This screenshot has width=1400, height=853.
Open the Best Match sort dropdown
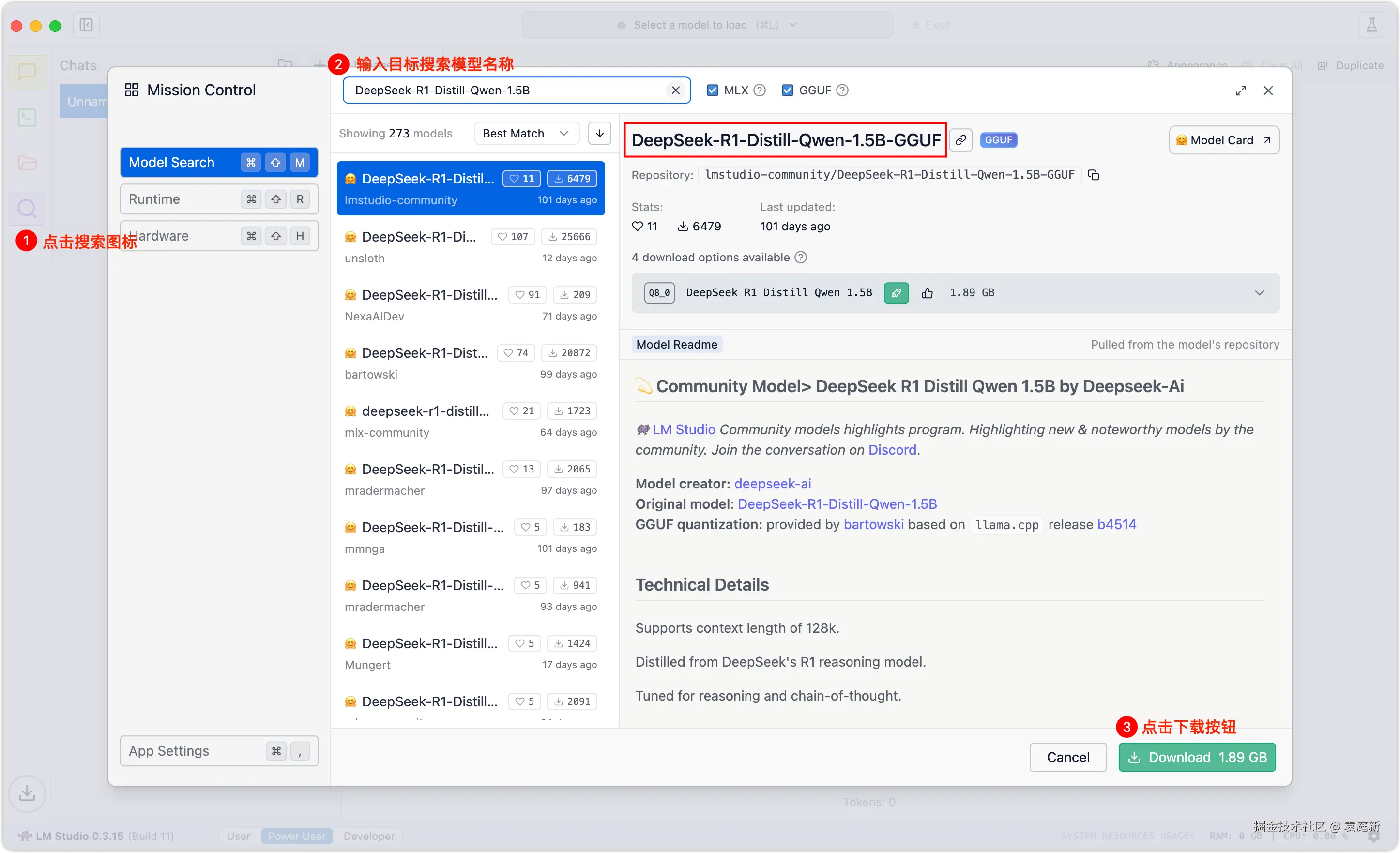coord(526,134)
